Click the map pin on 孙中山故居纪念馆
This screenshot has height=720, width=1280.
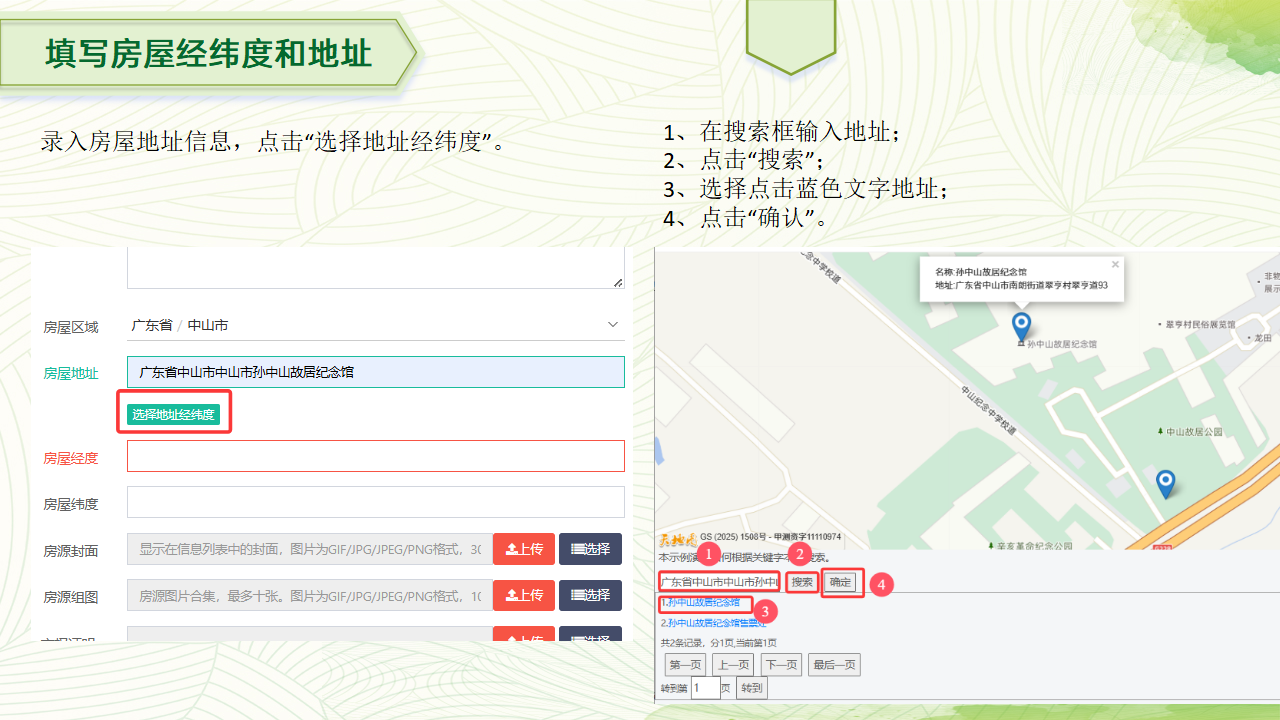click(1021, 325)
